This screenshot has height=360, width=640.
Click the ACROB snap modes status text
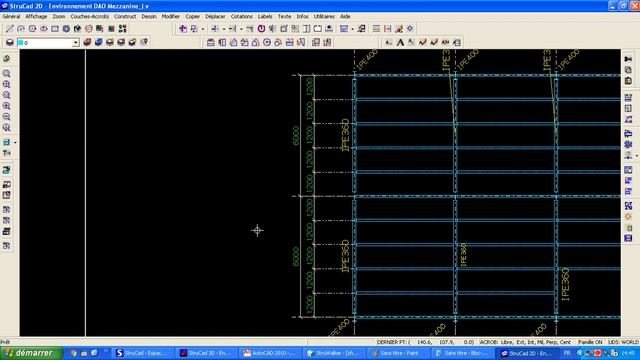click(525, 342)
